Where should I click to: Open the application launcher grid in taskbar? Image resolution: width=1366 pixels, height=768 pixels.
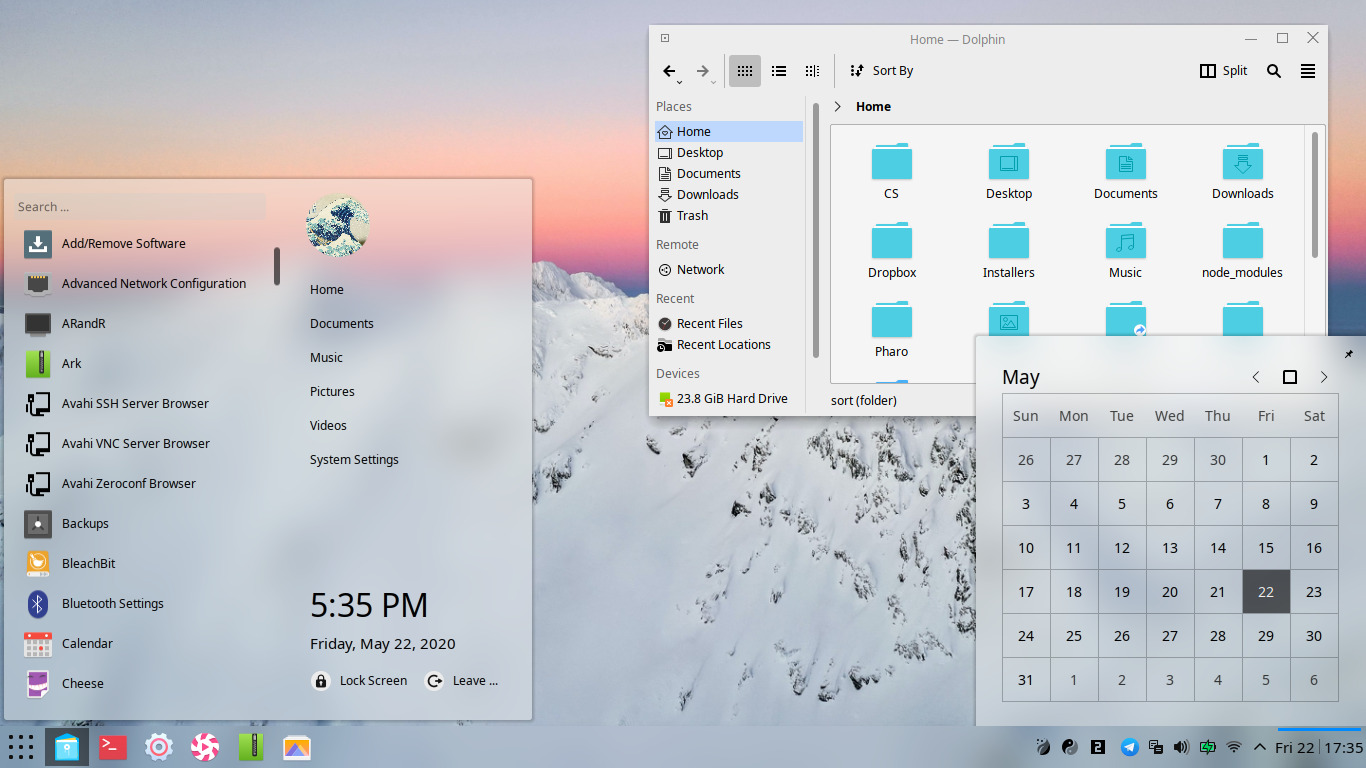[20, 747]
